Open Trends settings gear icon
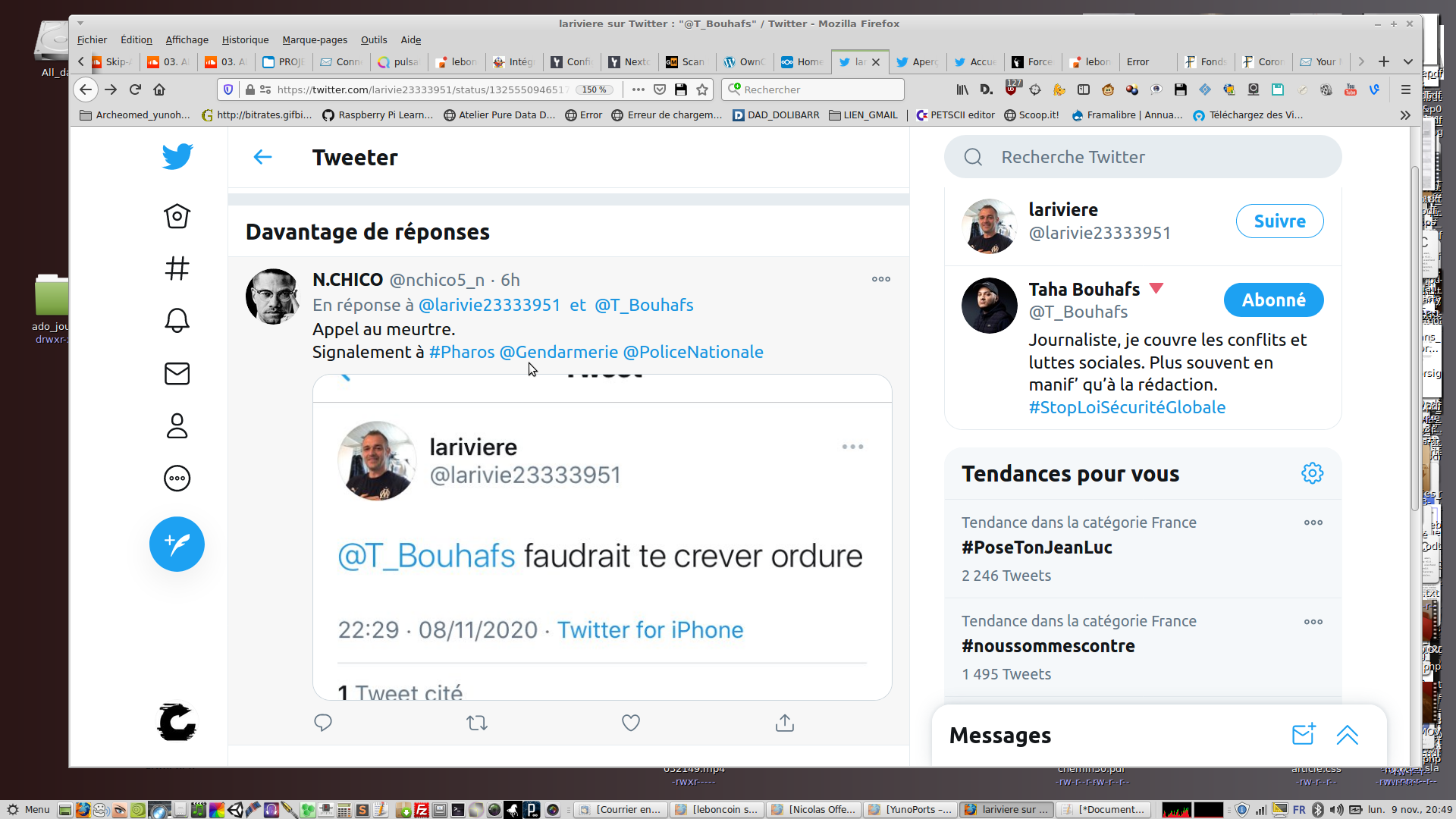1456x819 pixels. coord(1312,473)
